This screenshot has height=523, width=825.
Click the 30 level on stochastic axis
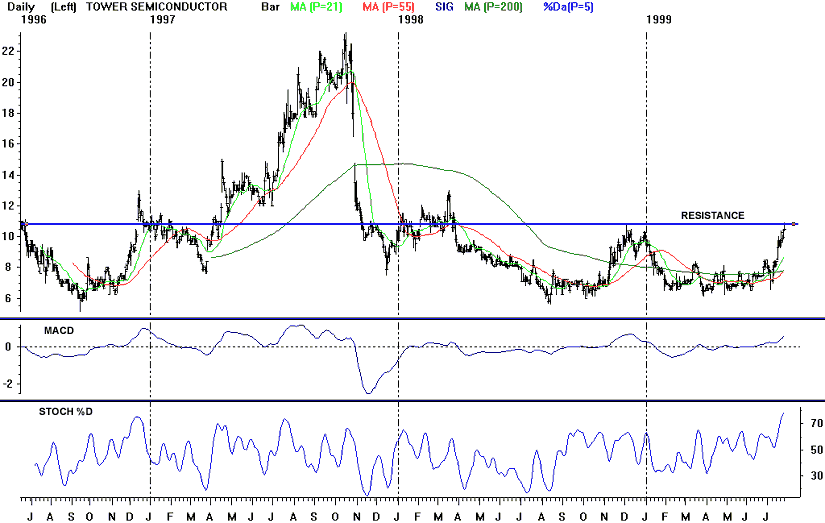(817, 476)
